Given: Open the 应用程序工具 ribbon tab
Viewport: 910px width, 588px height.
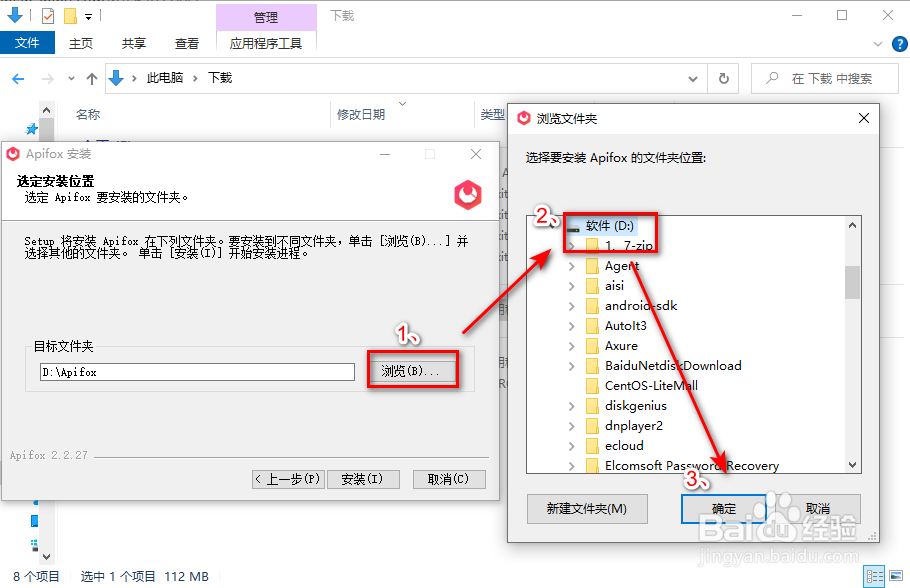Looking at the screenshot, I should pos(266,43).
